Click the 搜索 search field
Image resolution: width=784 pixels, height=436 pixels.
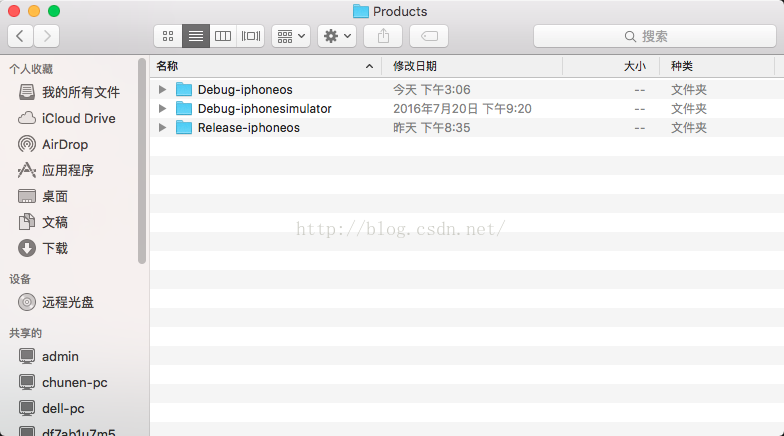click(x=655, y=36)
